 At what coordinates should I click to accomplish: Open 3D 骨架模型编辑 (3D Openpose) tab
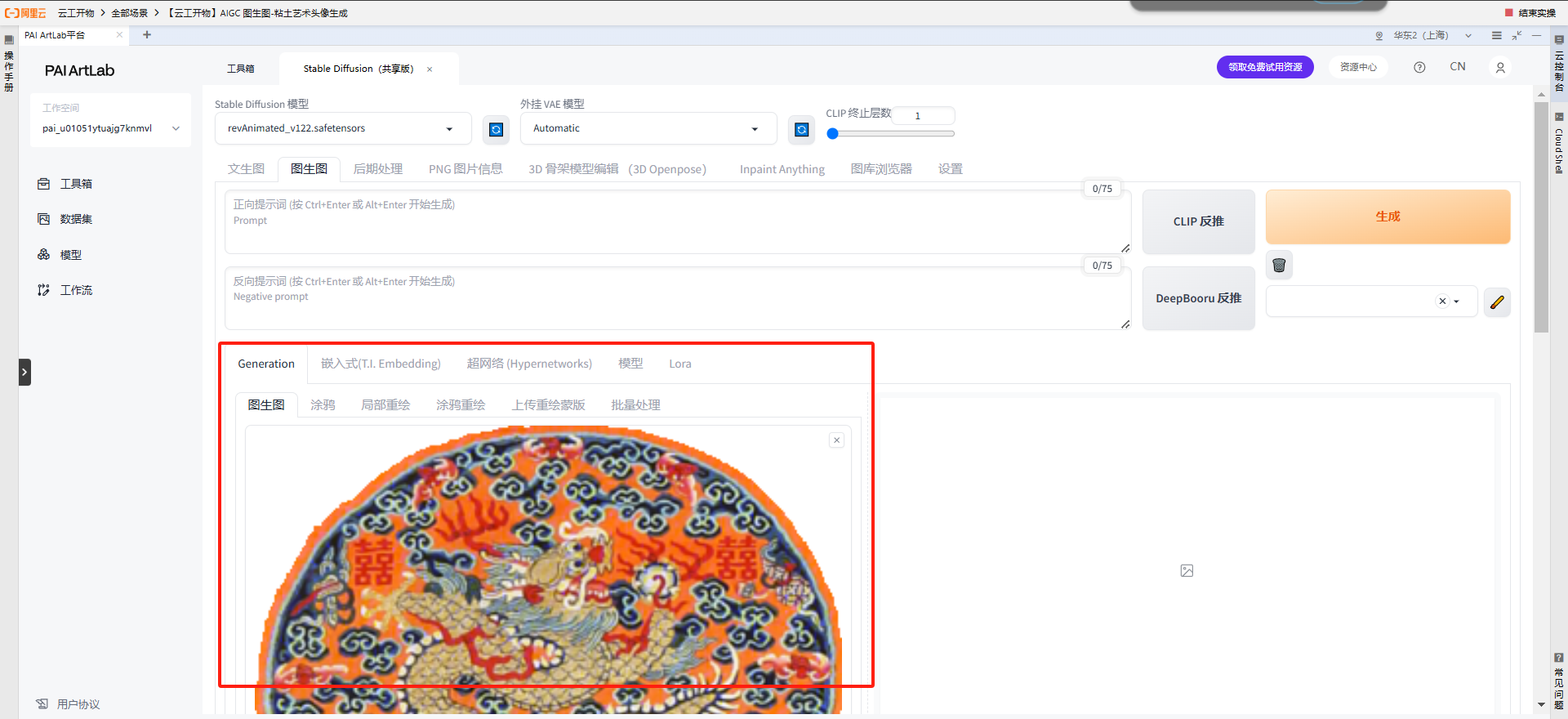point(617,169)
